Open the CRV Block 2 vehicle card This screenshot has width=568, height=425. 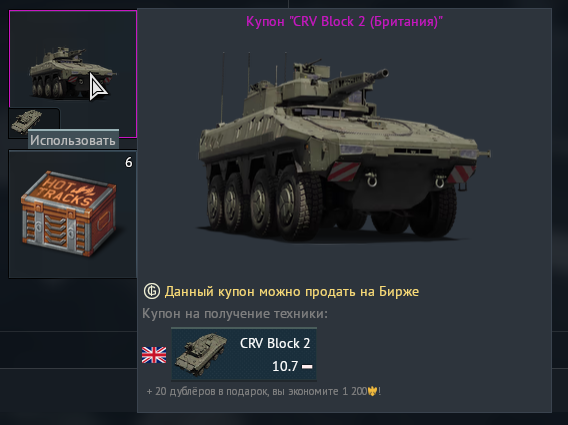[244, 354]
